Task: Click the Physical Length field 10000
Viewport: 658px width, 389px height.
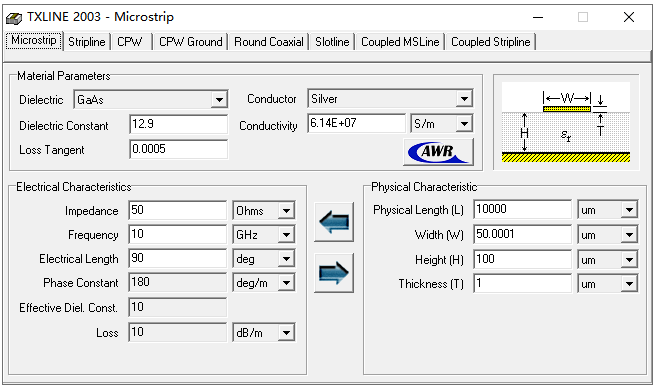Action: pos(523,209)
